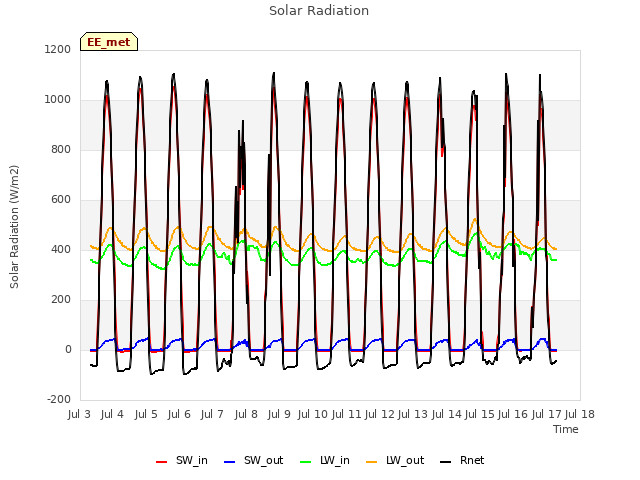This screenshot has height=480, width=640.
Task: Click the Jul 7 x-axis tick label
Action: pos(212,414)
